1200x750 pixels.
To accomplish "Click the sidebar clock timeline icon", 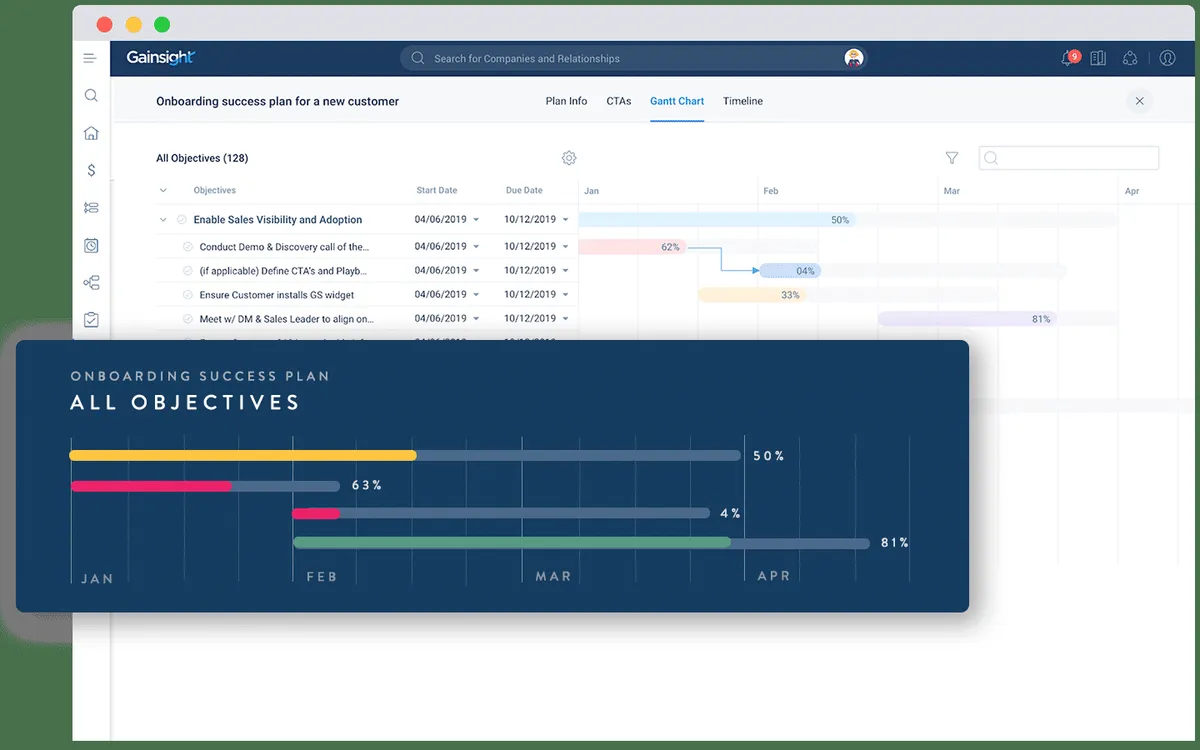I will click(91, 245).
